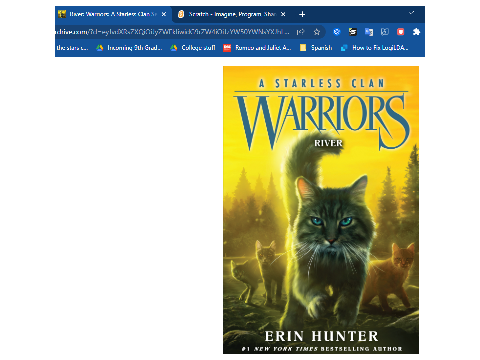
Task: Open the Romeo and Juliet bookmark
Action: (257, 48)
